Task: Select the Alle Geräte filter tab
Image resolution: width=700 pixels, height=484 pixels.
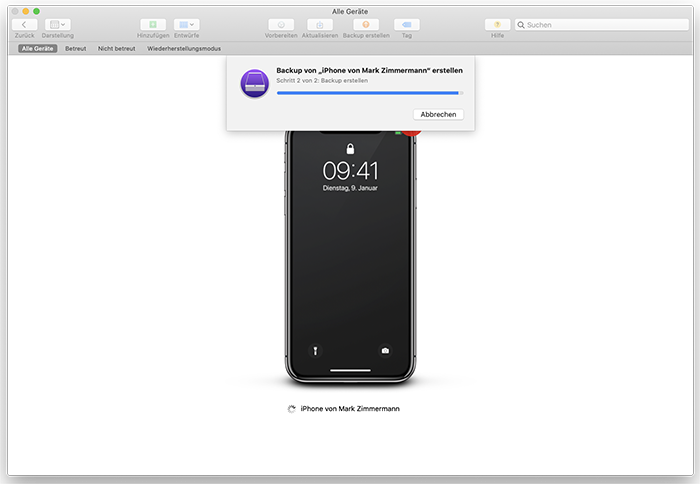Action: click(x=37, y=48)
